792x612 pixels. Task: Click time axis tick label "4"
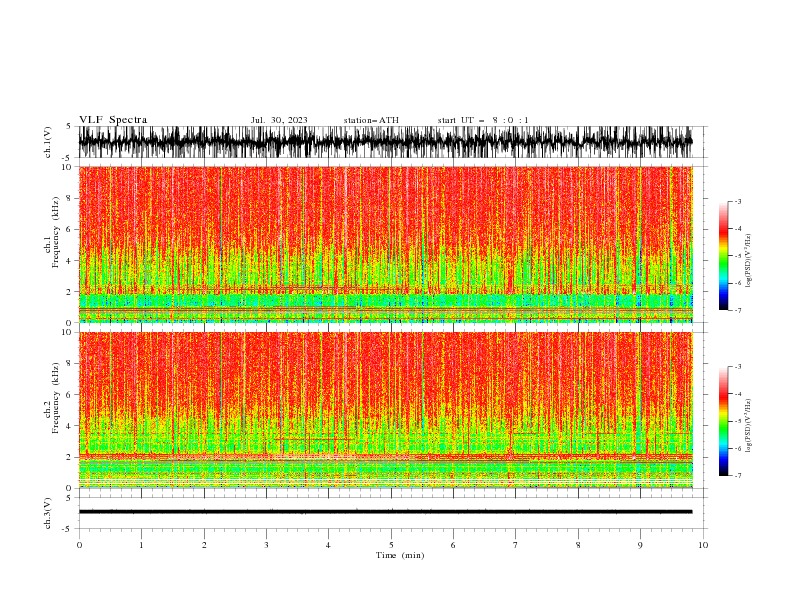pyautogui.click(x=328, y=545)
